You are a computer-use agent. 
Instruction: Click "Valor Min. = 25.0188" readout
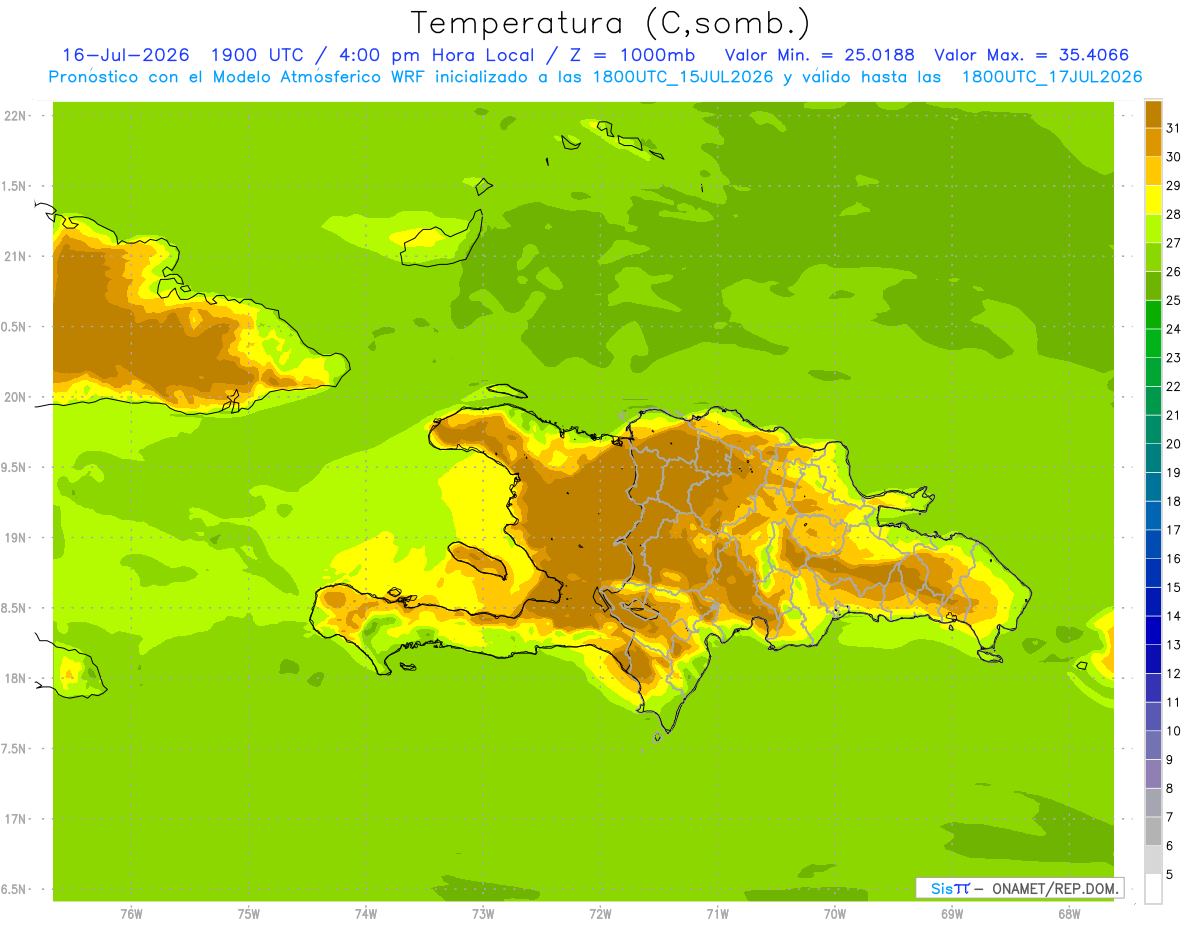point(819,55)
